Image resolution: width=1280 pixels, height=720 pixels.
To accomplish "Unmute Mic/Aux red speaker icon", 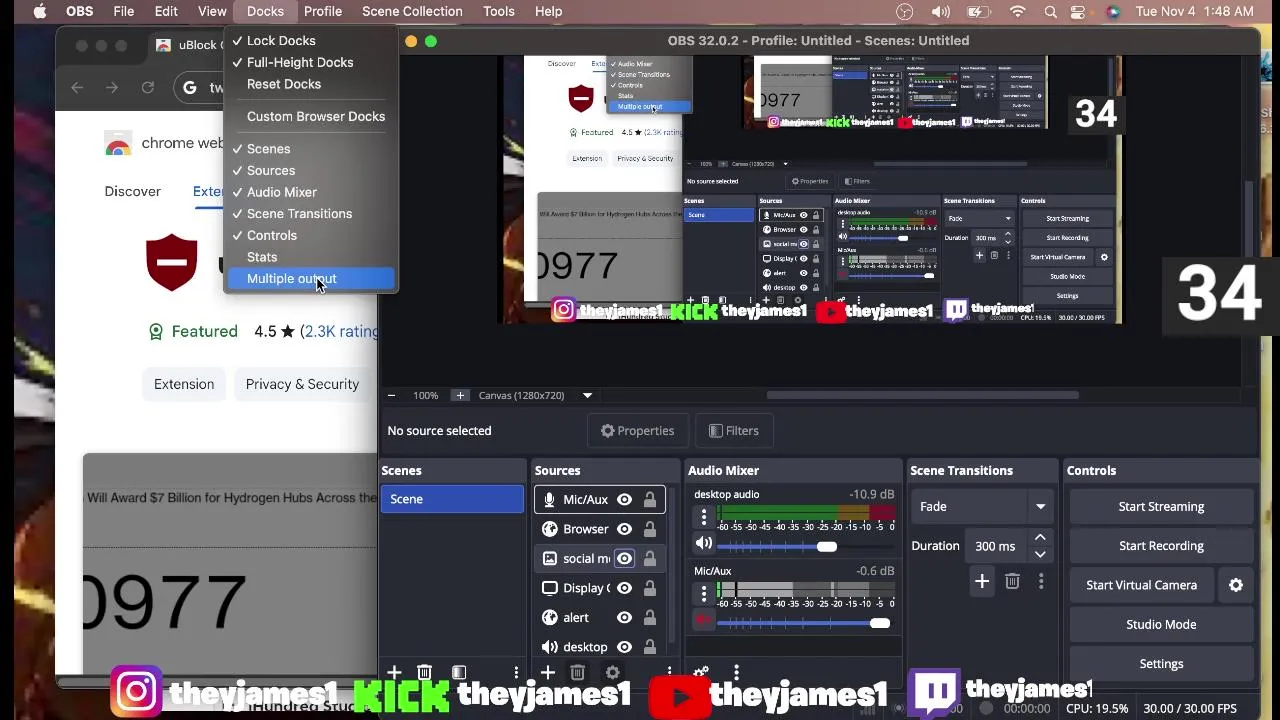I will [x=704, y=621].
